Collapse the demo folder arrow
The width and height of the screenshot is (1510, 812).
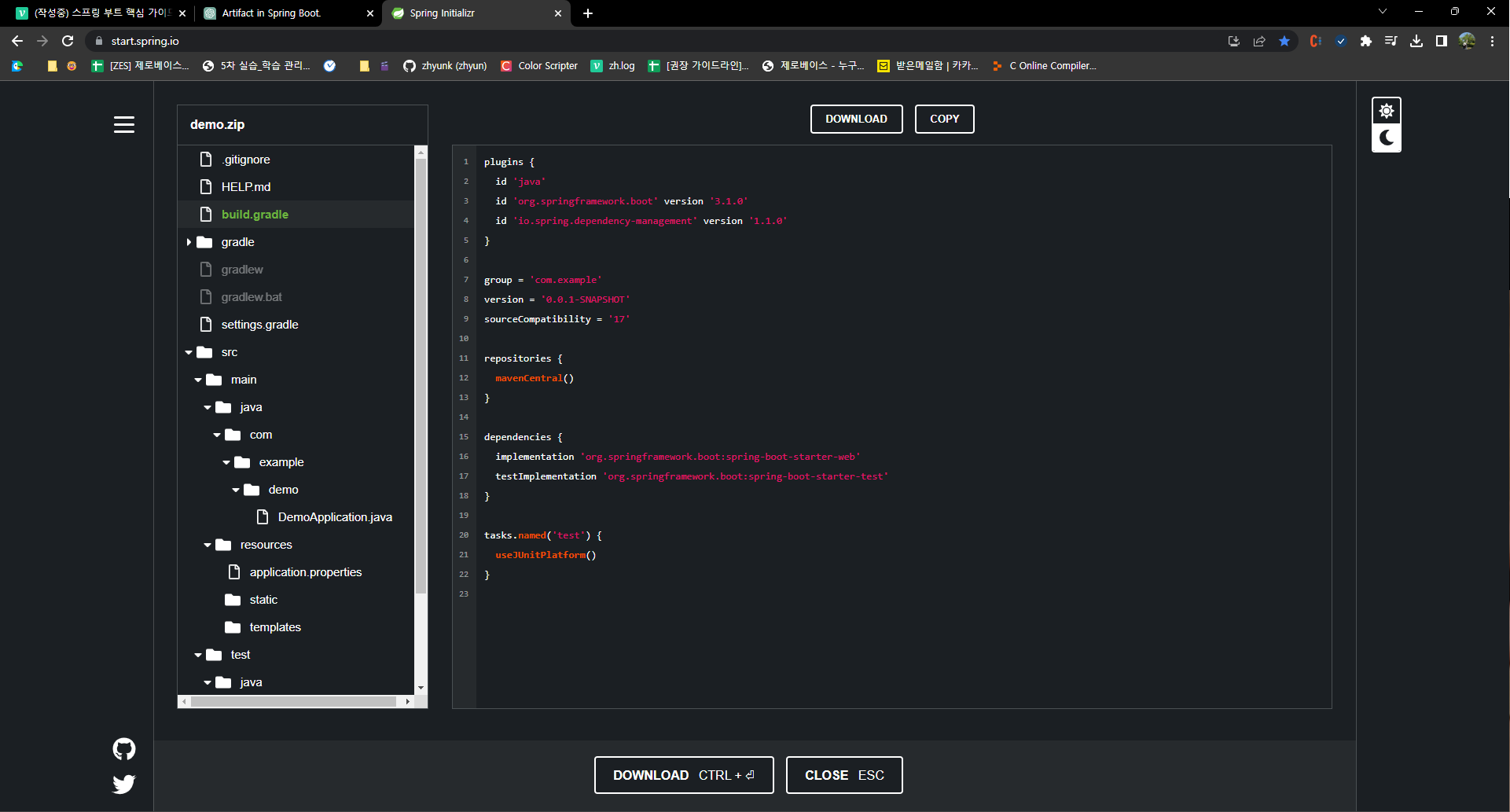(236, 490)
